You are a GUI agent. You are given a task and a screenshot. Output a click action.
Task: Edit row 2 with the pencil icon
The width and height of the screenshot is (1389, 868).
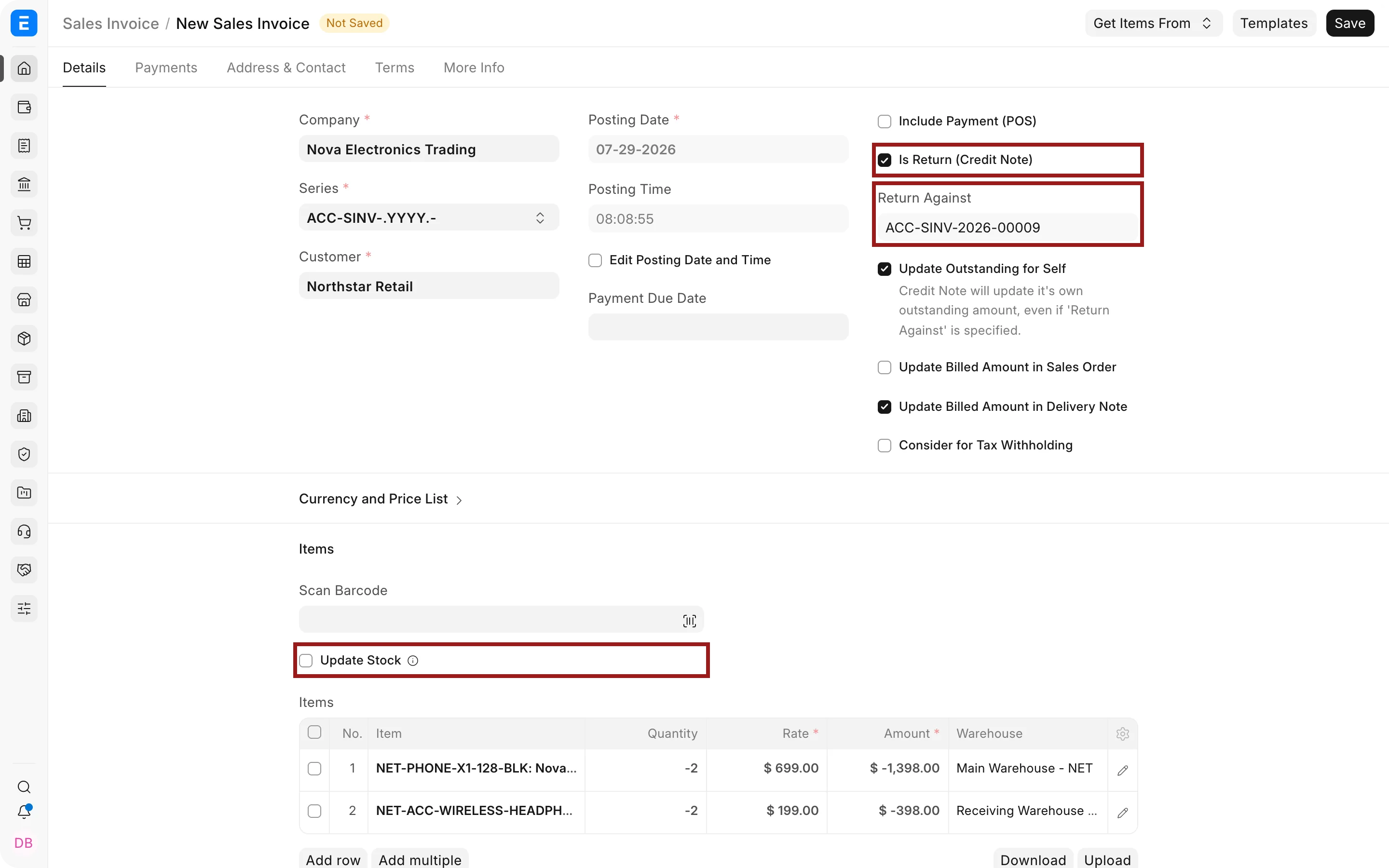(1123, 813)
